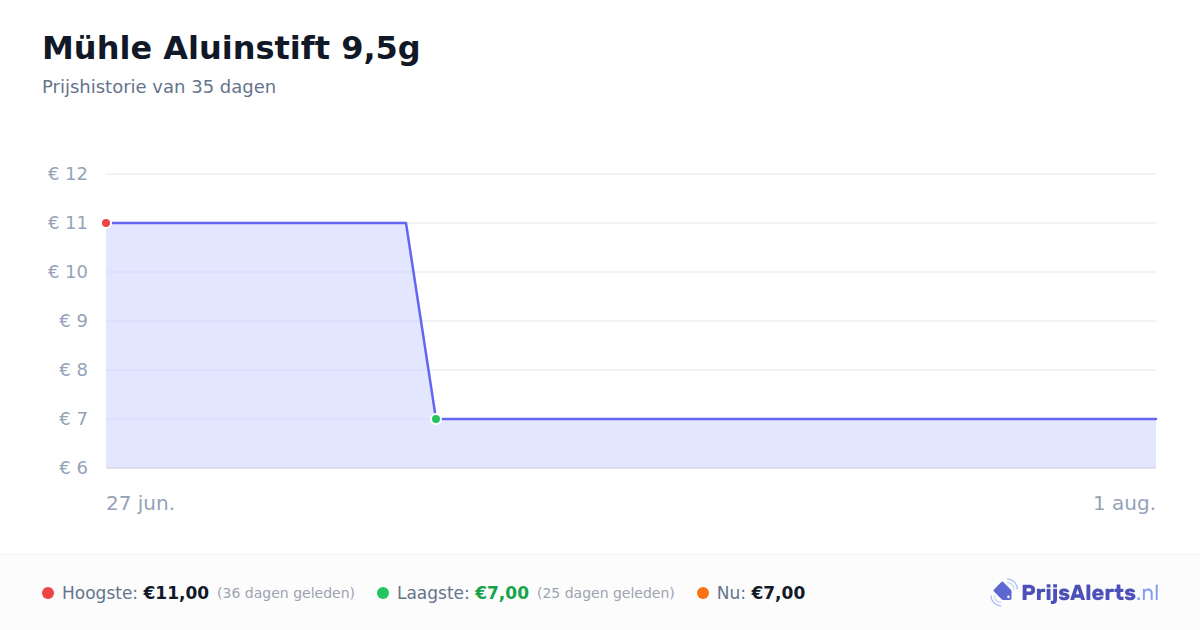This screenshot has height=630, width=1200.
Task: Click the red dot beside Hoogste
Action: click(48, 593)
